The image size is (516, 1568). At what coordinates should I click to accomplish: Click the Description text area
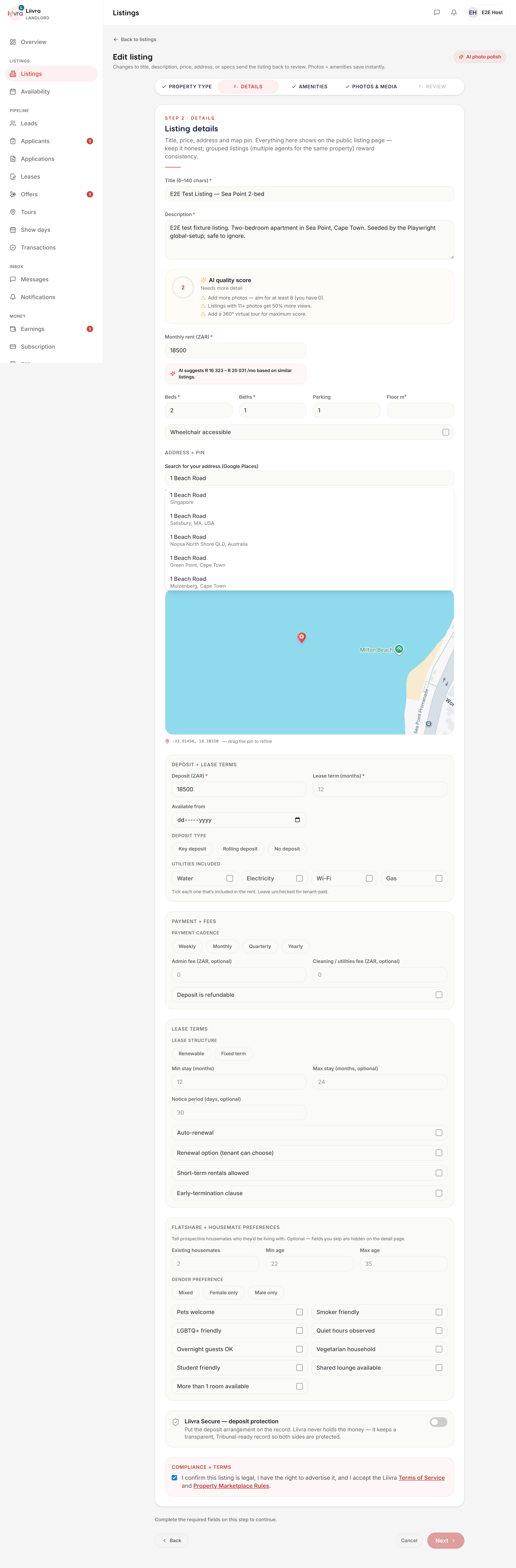click(309, 240)
